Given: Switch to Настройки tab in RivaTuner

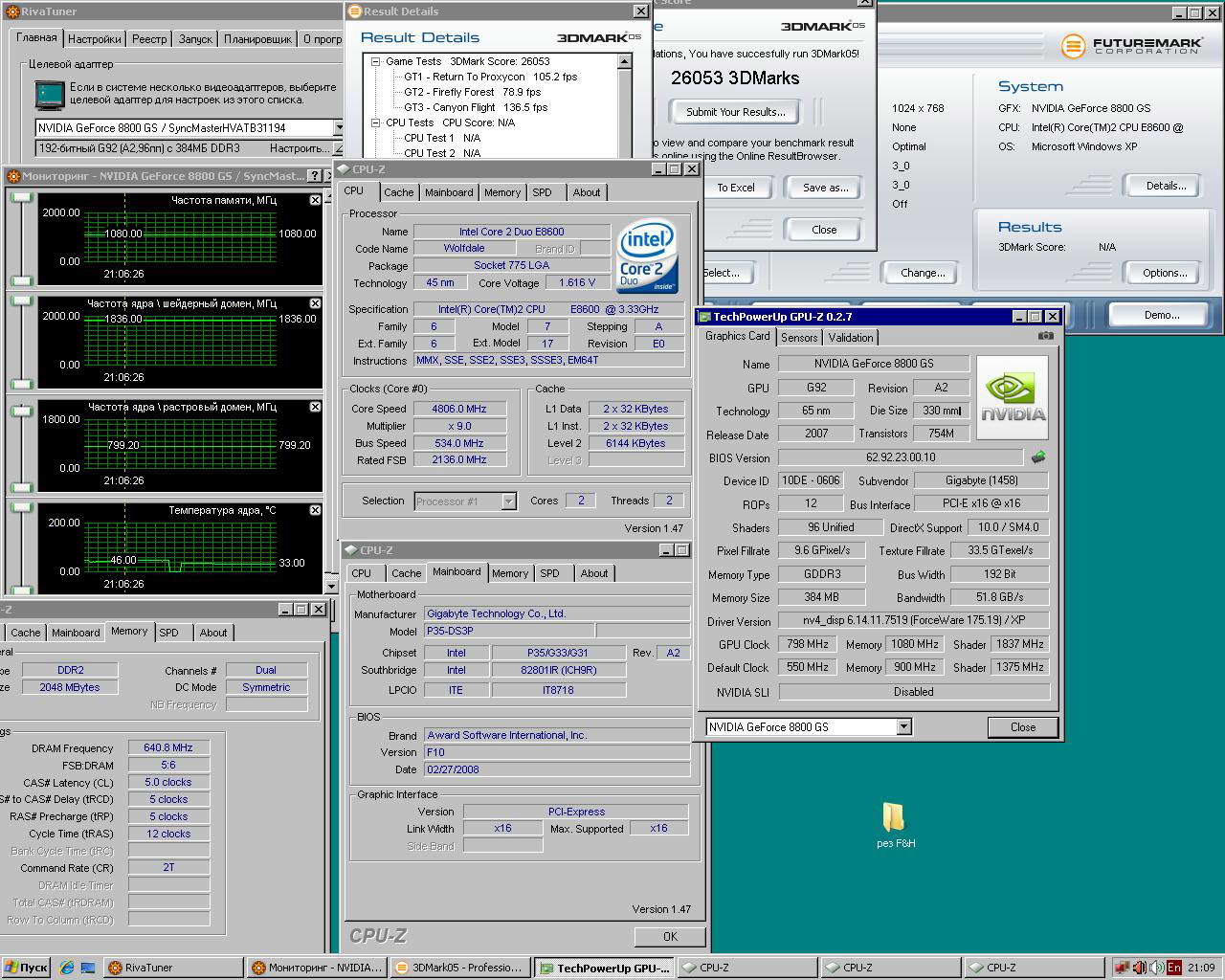Looking at the screenshot, I should [95, 39].
